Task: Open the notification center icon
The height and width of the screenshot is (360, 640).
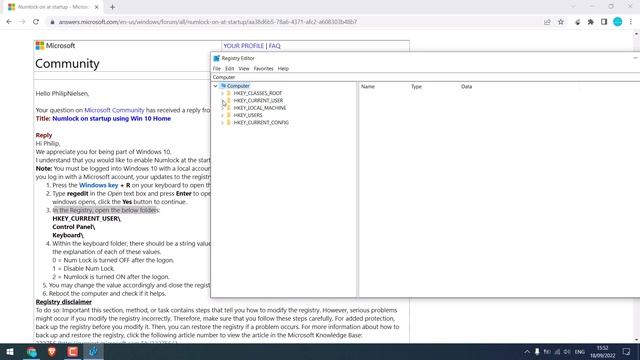Action: click(x=627, y=352)
